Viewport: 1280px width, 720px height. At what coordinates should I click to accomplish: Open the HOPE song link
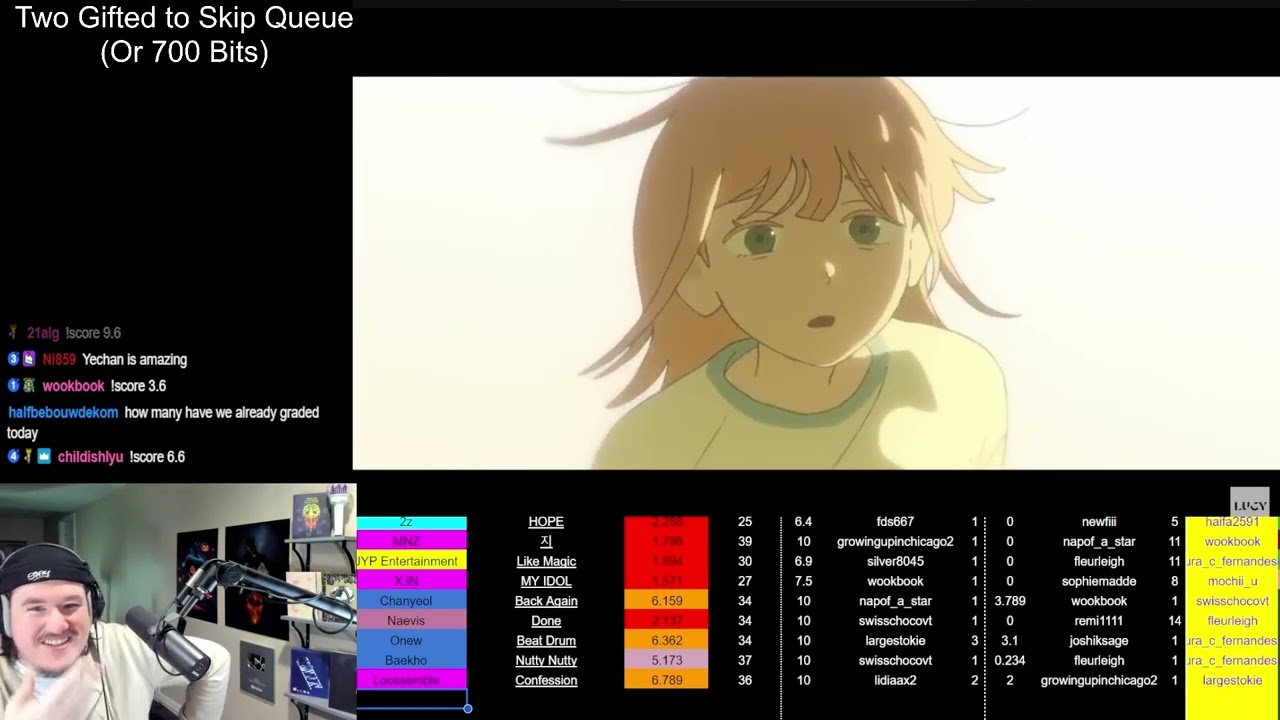pyautogui.click(x=546, y=522)
